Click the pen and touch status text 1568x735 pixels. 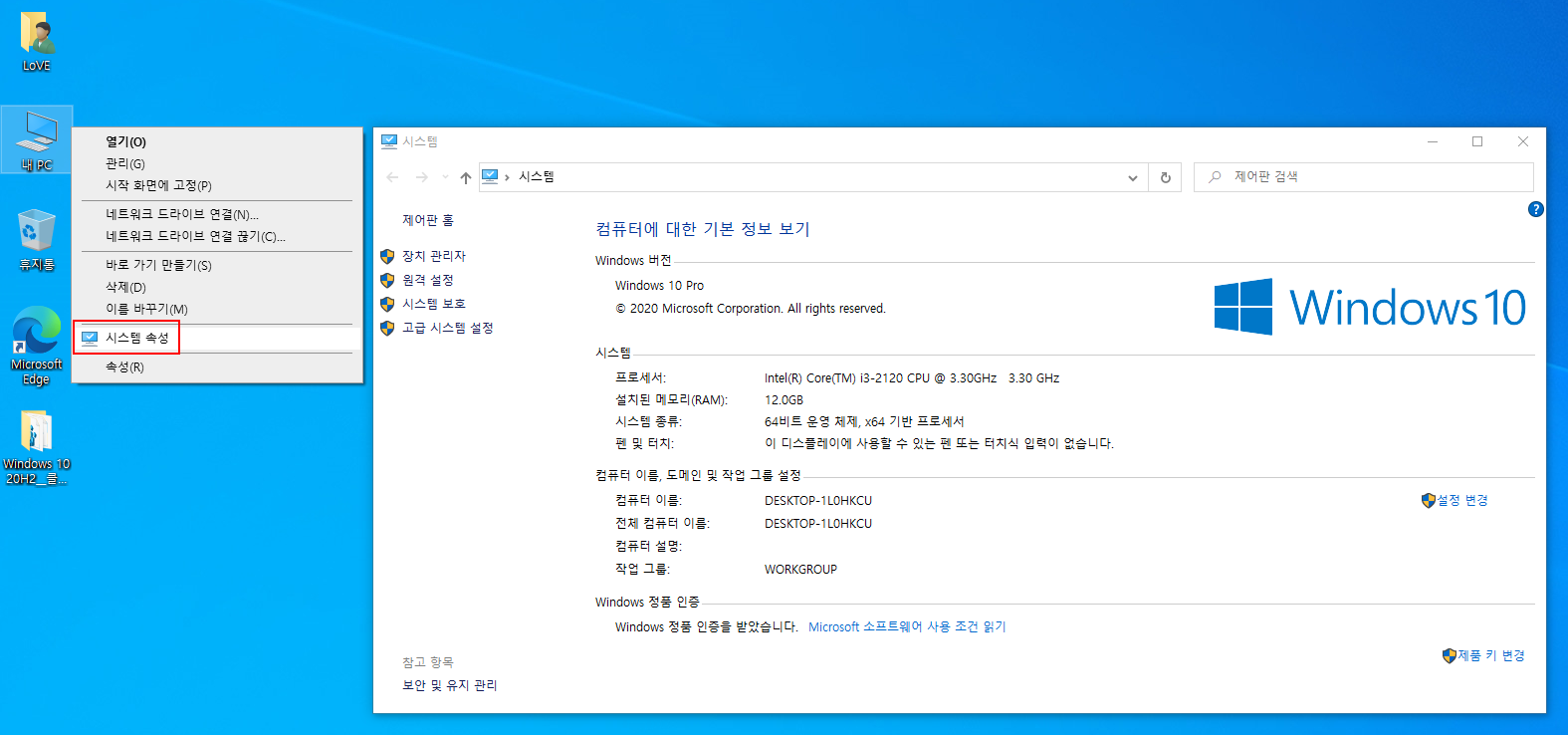point(939,443)
